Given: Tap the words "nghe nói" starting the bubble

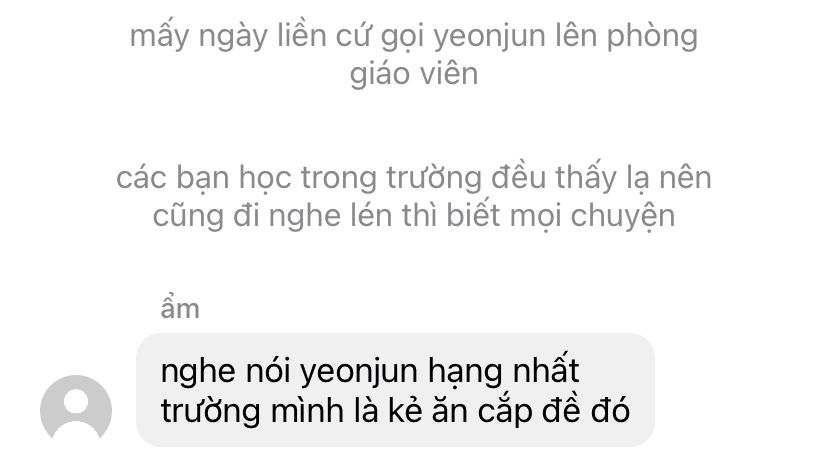Looking at the screenshot, I should tap(225, 372).
